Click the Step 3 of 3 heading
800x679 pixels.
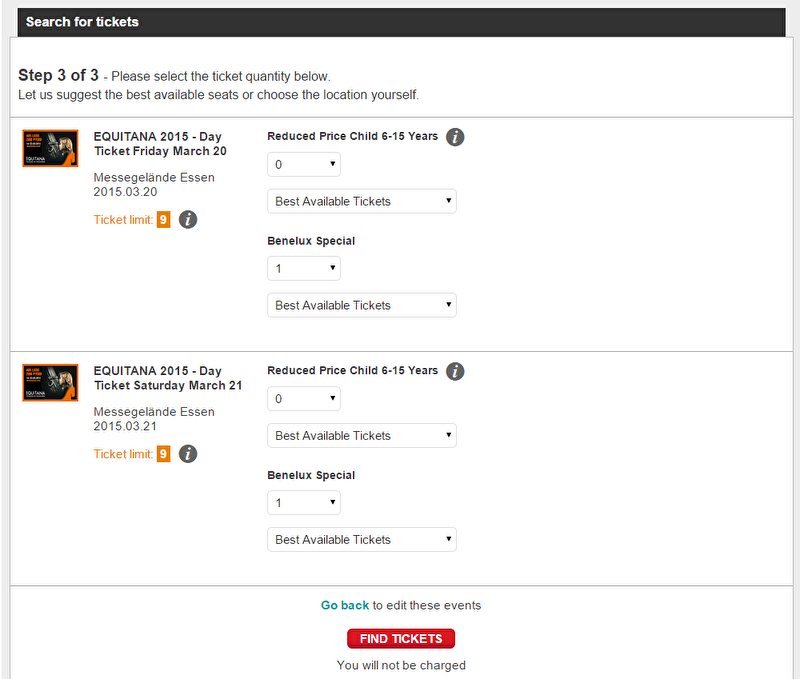tap(58, 75)
